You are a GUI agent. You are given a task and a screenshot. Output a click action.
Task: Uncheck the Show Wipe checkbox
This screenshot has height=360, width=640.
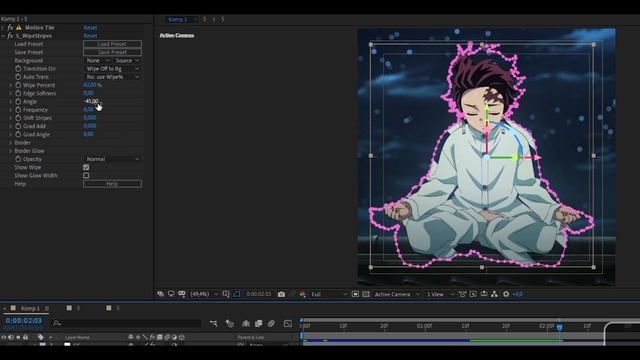86,167
